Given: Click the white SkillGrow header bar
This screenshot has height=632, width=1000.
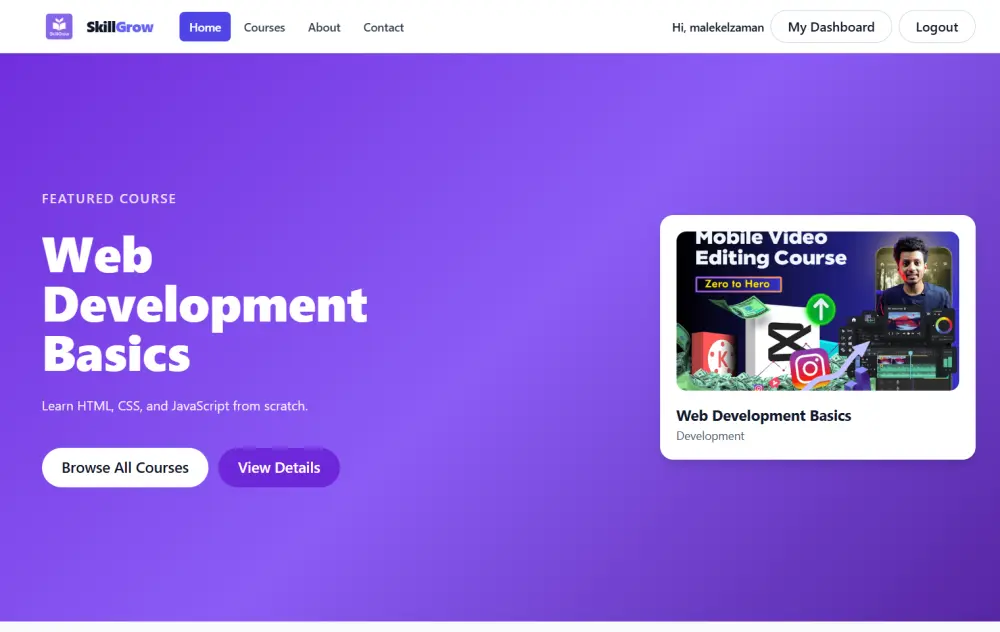Looking at the screenshot, I should pyautogui.click(x=500, y=27).
